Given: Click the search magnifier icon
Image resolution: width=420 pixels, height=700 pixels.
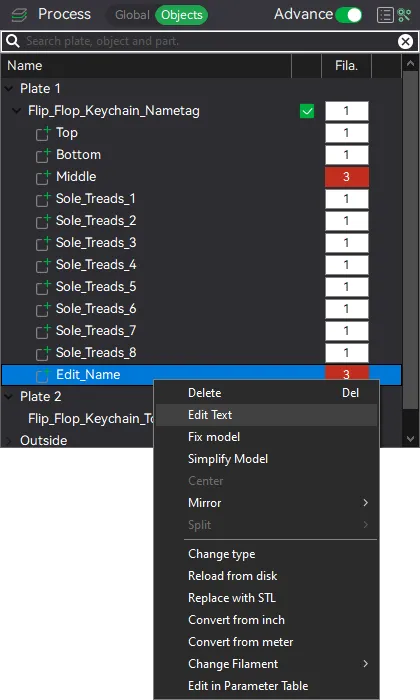Looking at the screenshot, I should tap(12, 41).
